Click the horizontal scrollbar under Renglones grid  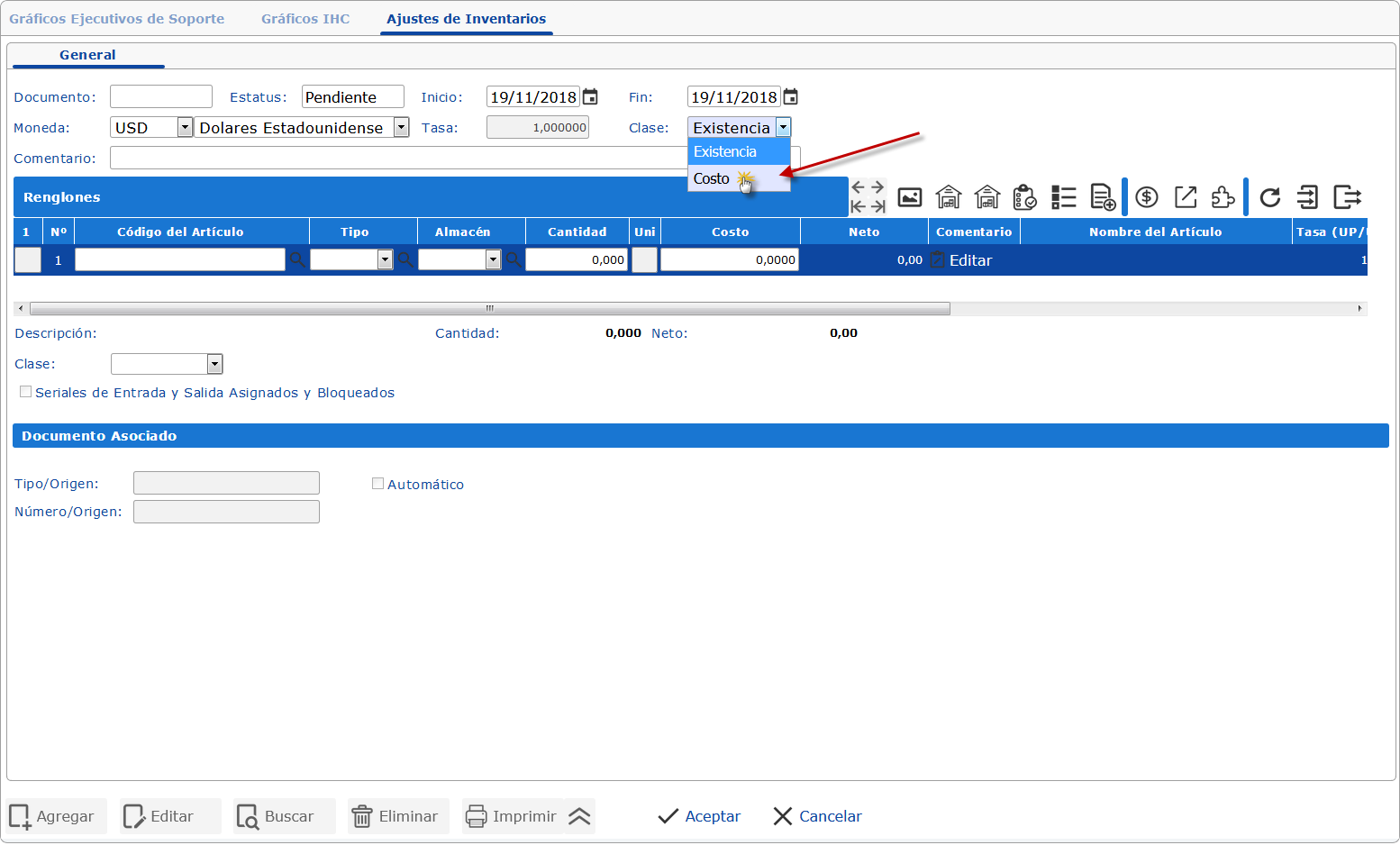click(489, 309)
